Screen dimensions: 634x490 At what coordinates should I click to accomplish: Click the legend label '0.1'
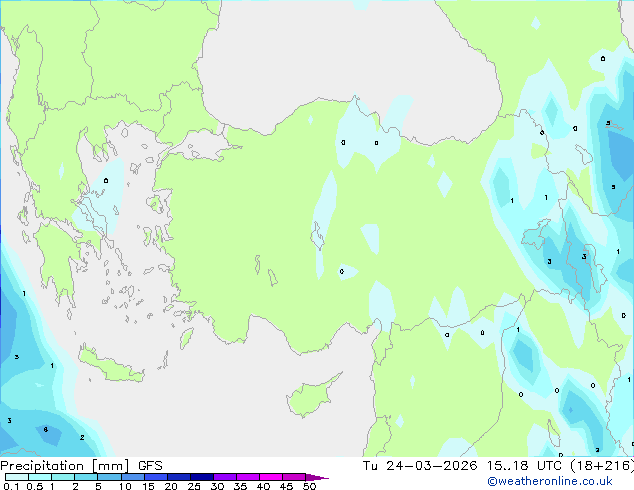tap(11, 486)
